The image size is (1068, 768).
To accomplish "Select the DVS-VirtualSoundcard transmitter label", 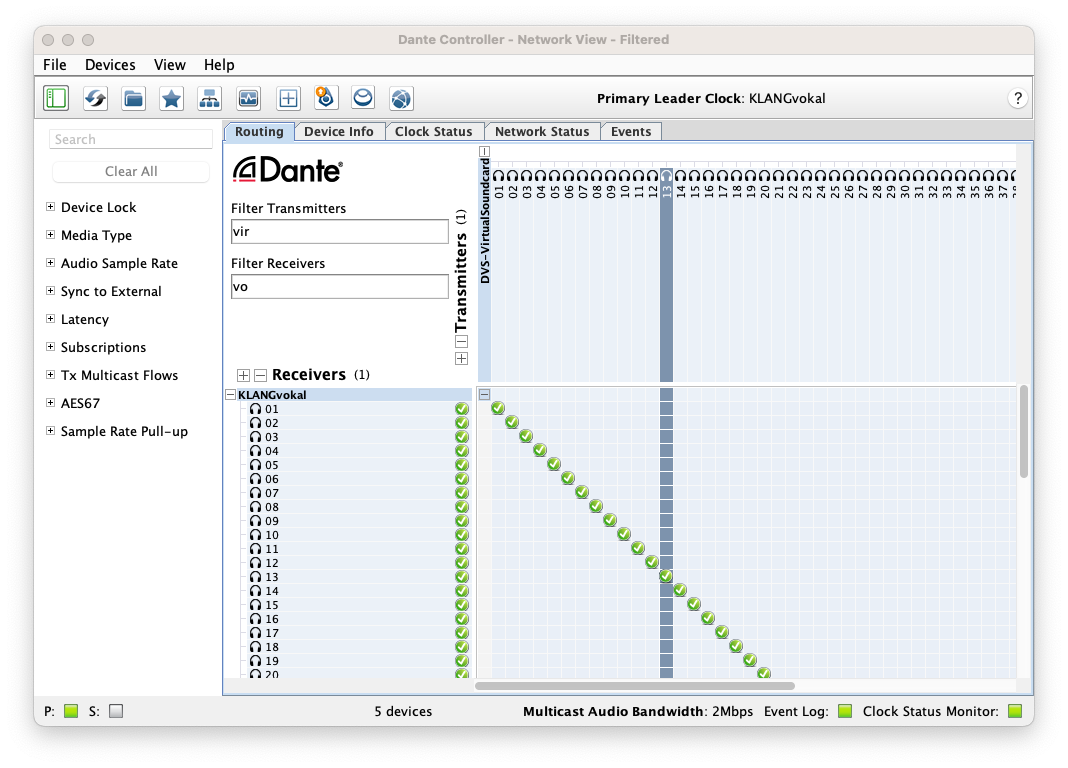I will click(485, 221).
